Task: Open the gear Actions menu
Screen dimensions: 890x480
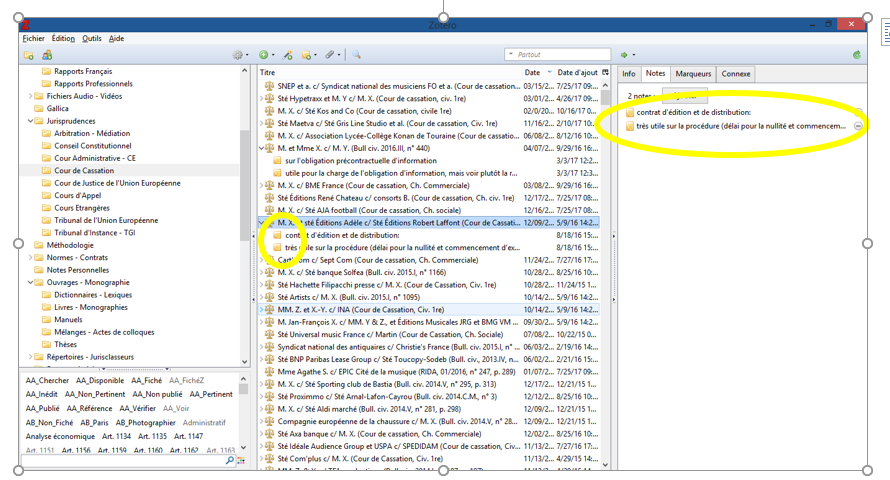Action: coord(238,55)
